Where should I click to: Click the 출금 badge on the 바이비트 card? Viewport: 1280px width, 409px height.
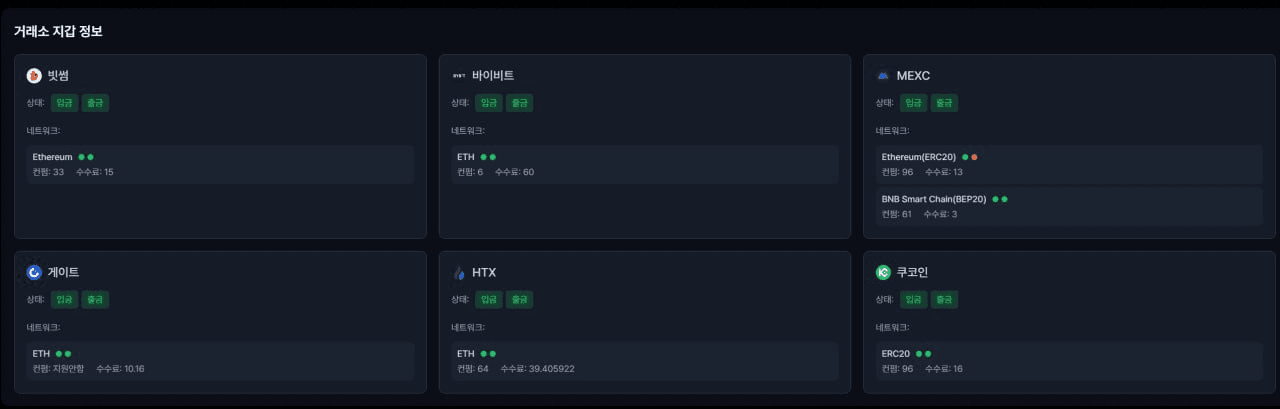[519, 102]
